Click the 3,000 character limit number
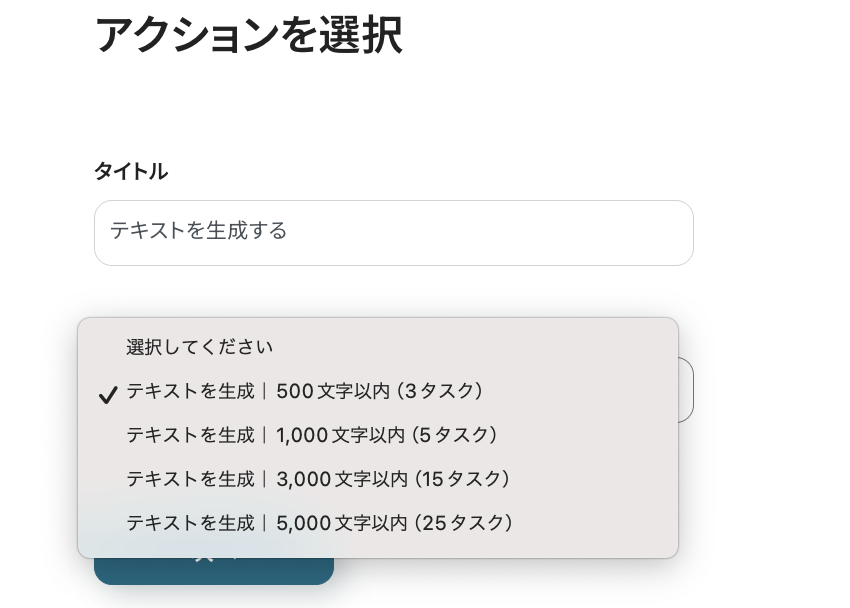 point(304,479)
